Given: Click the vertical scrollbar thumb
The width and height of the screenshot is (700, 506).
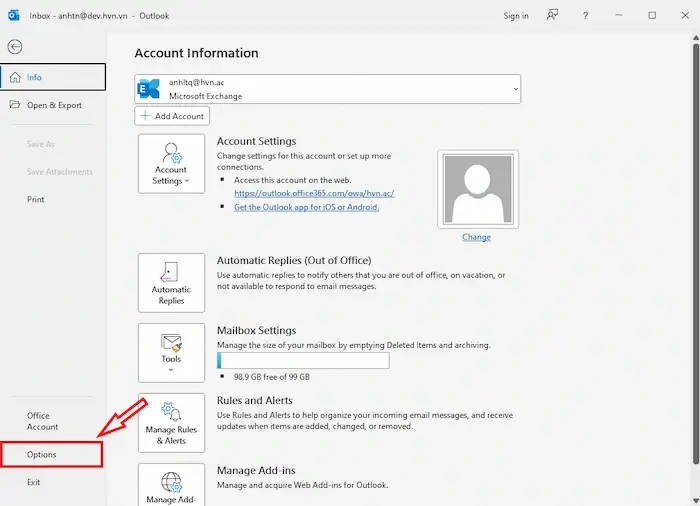Looking at the screenshot, I should point(696,253).
